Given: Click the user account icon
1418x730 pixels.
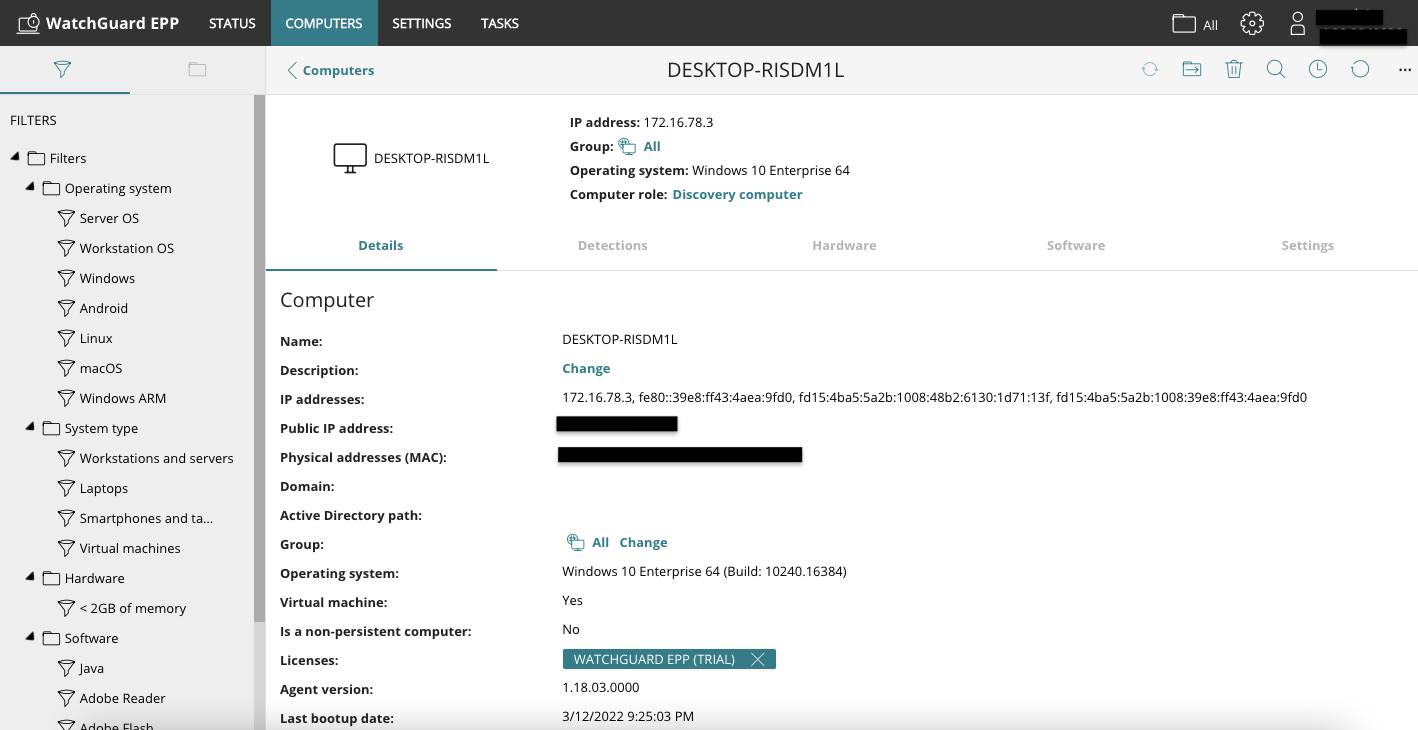Looking at the screenshot, I should coord(1297,23).
